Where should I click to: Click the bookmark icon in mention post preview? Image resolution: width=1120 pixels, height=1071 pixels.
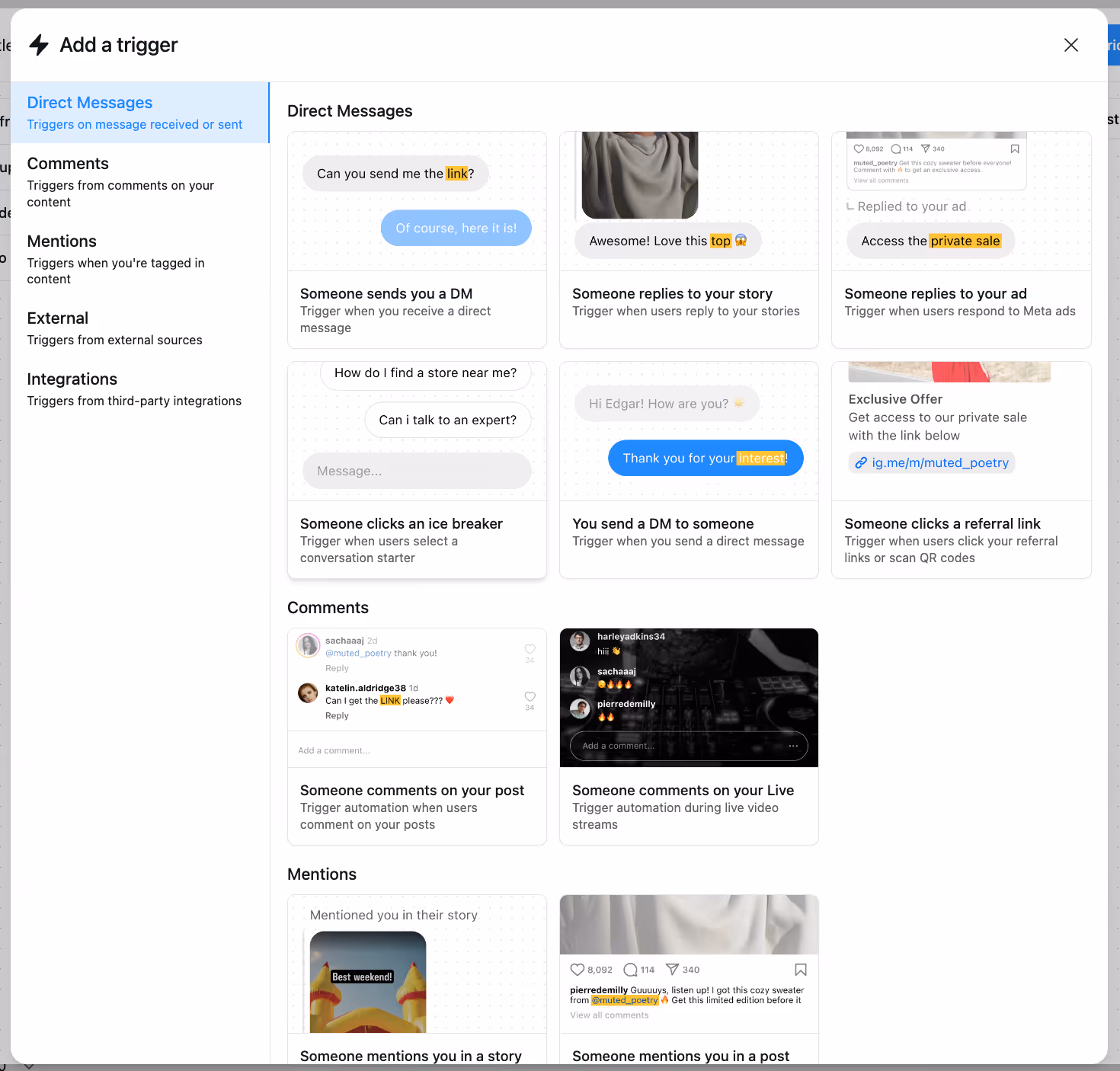click(x=800, y=970)
